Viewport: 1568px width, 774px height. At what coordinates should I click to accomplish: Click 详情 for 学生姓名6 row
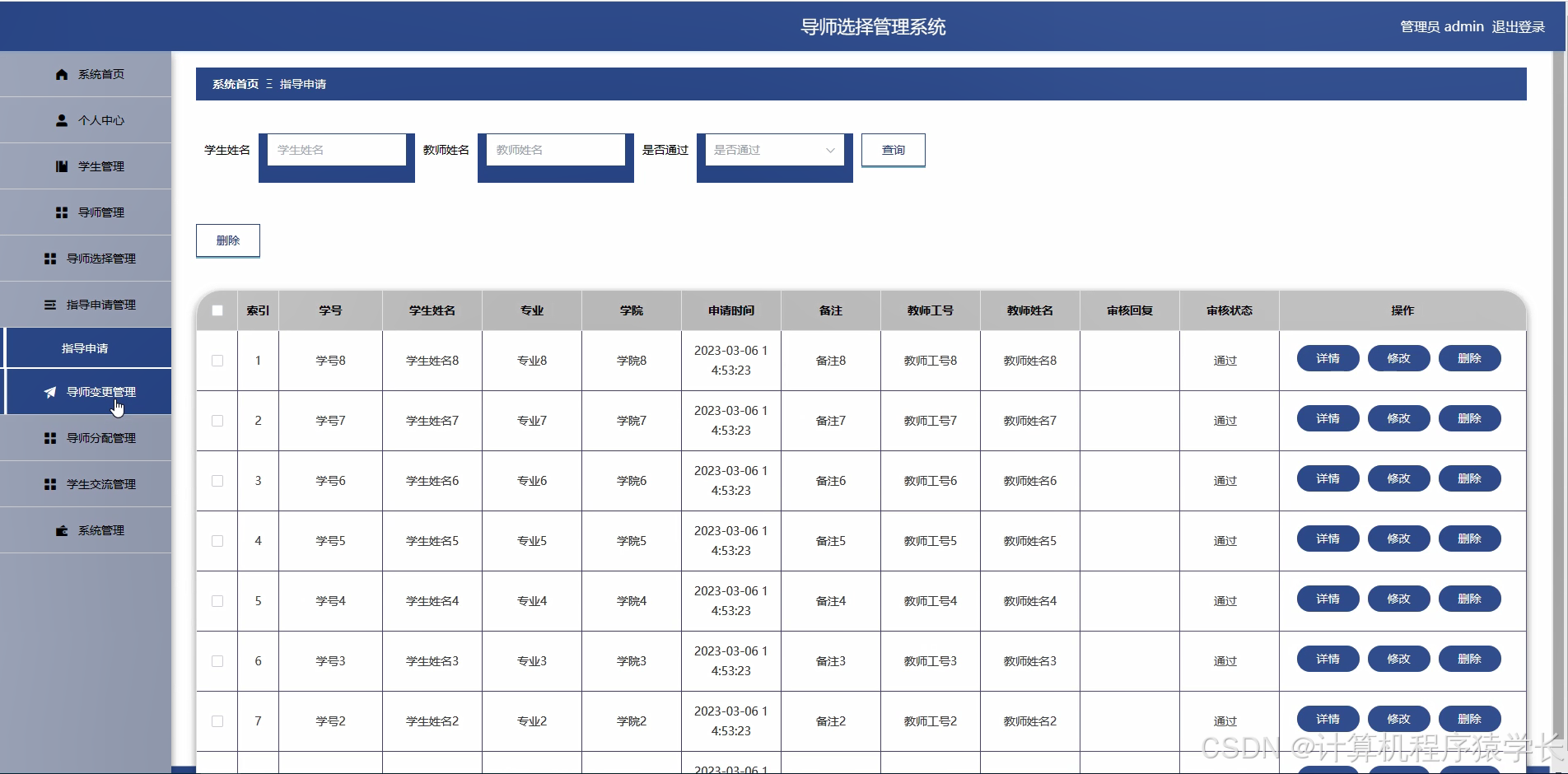click(x=1328, y=478)
